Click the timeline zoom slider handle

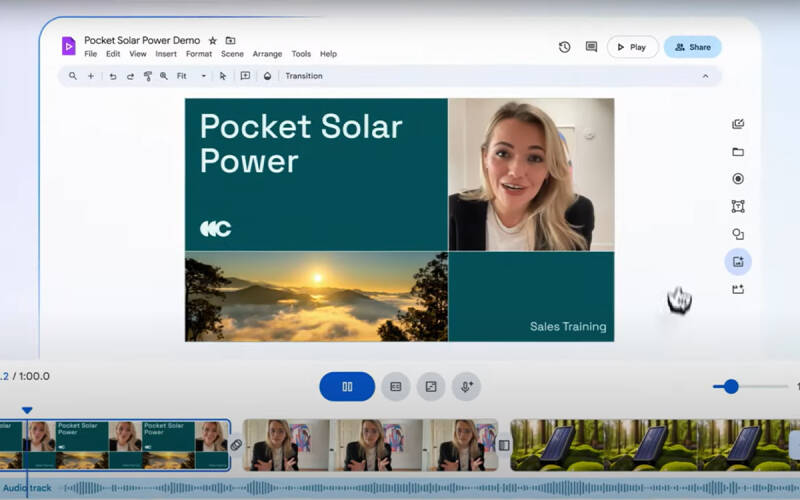tap(731, 387)
